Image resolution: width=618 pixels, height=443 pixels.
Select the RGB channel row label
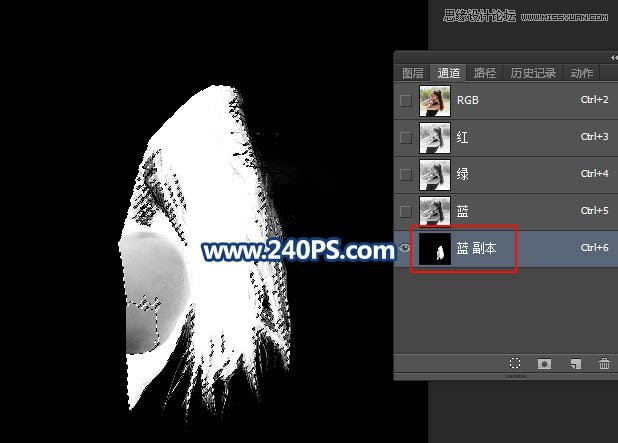pyautogui.click(x=467, y=100)
